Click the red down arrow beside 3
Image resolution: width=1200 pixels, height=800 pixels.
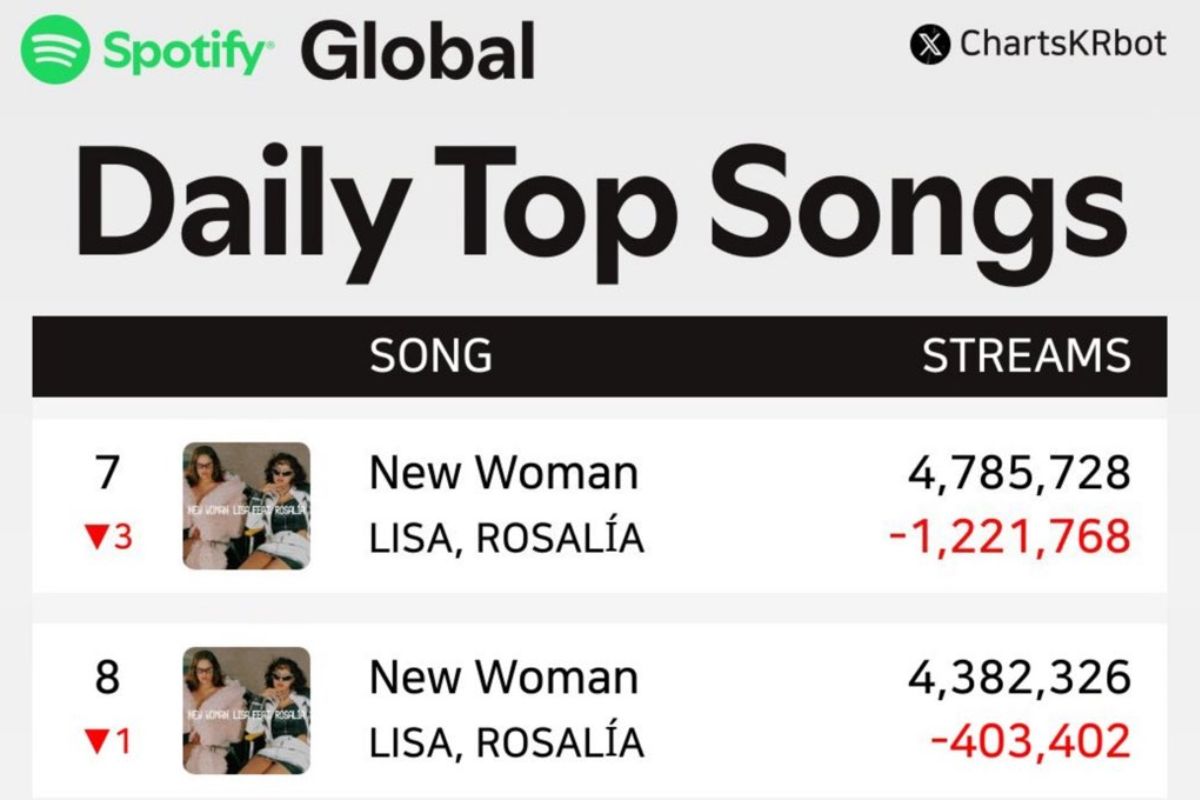(95, 538)
